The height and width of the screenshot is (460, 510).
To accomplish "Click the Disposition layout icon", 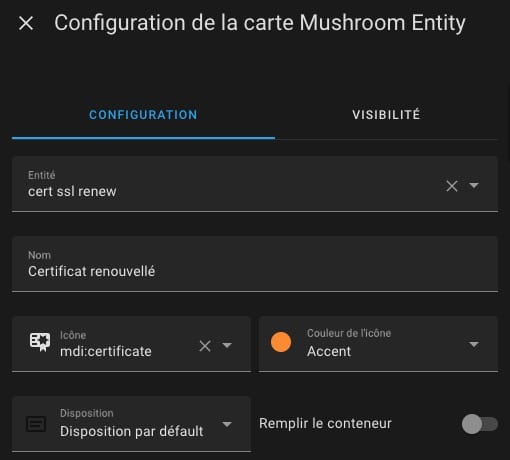I will click(x=36, y=424).
